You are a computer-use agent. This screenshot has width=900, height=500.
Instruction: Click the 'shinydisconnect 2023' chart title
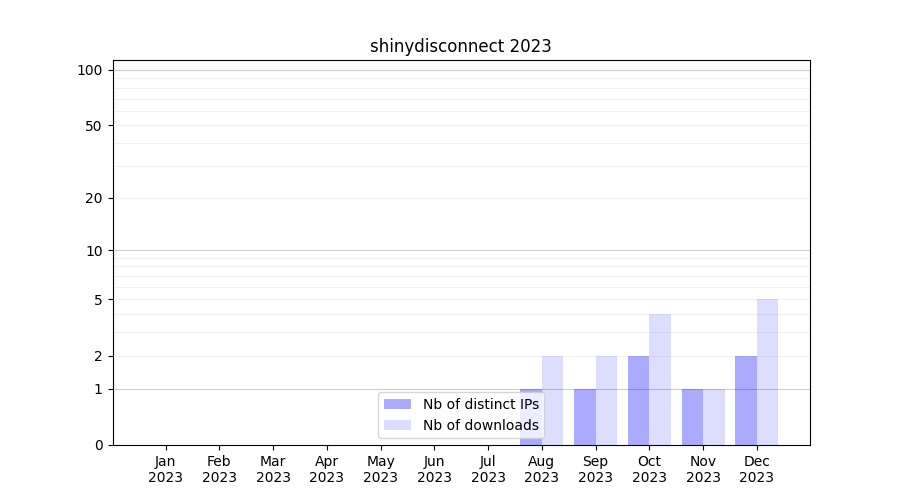click(460, 46)
